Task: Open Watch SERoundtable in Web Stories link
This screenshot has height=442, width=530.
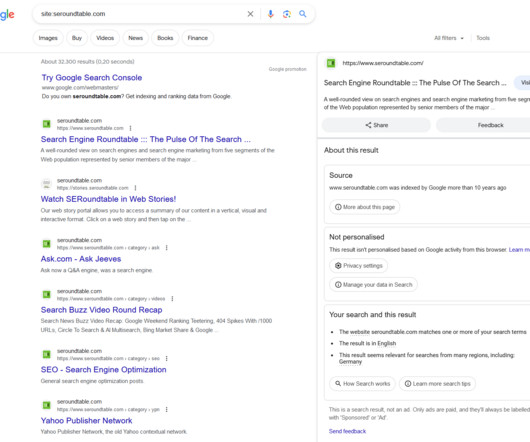Action: (108, 199)
